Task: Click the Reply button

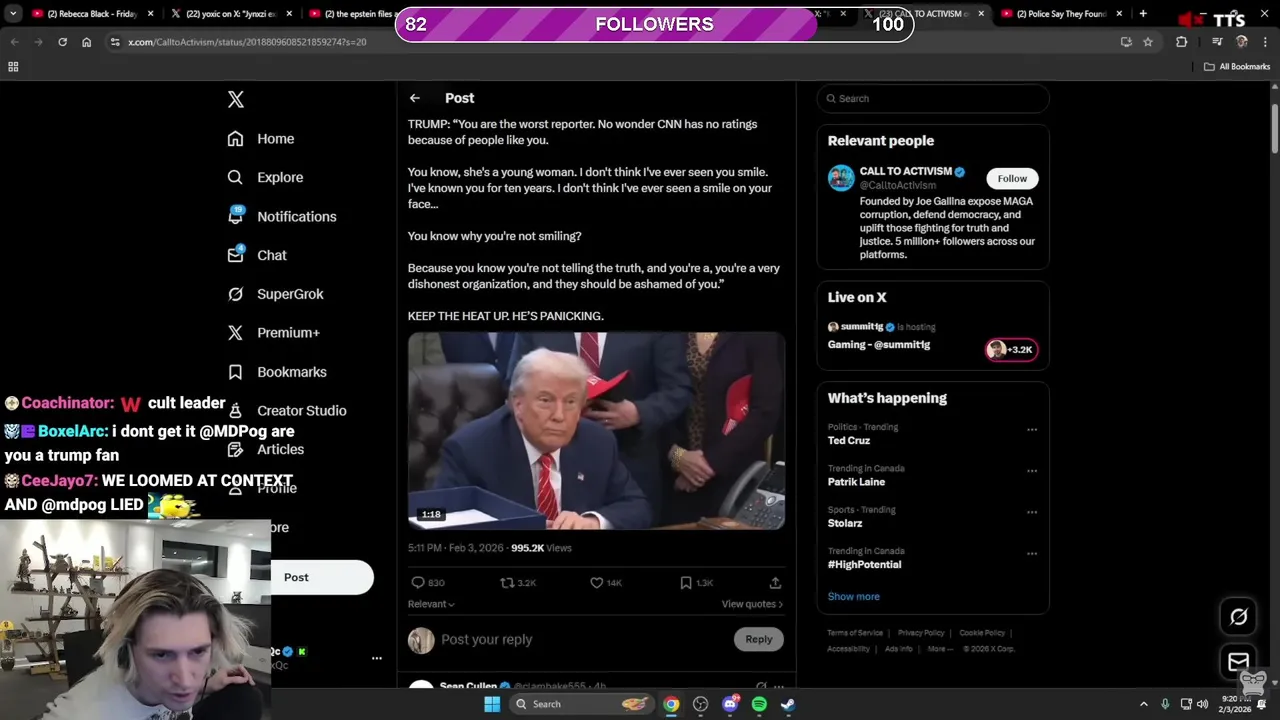Action: [x=759, y=639]
